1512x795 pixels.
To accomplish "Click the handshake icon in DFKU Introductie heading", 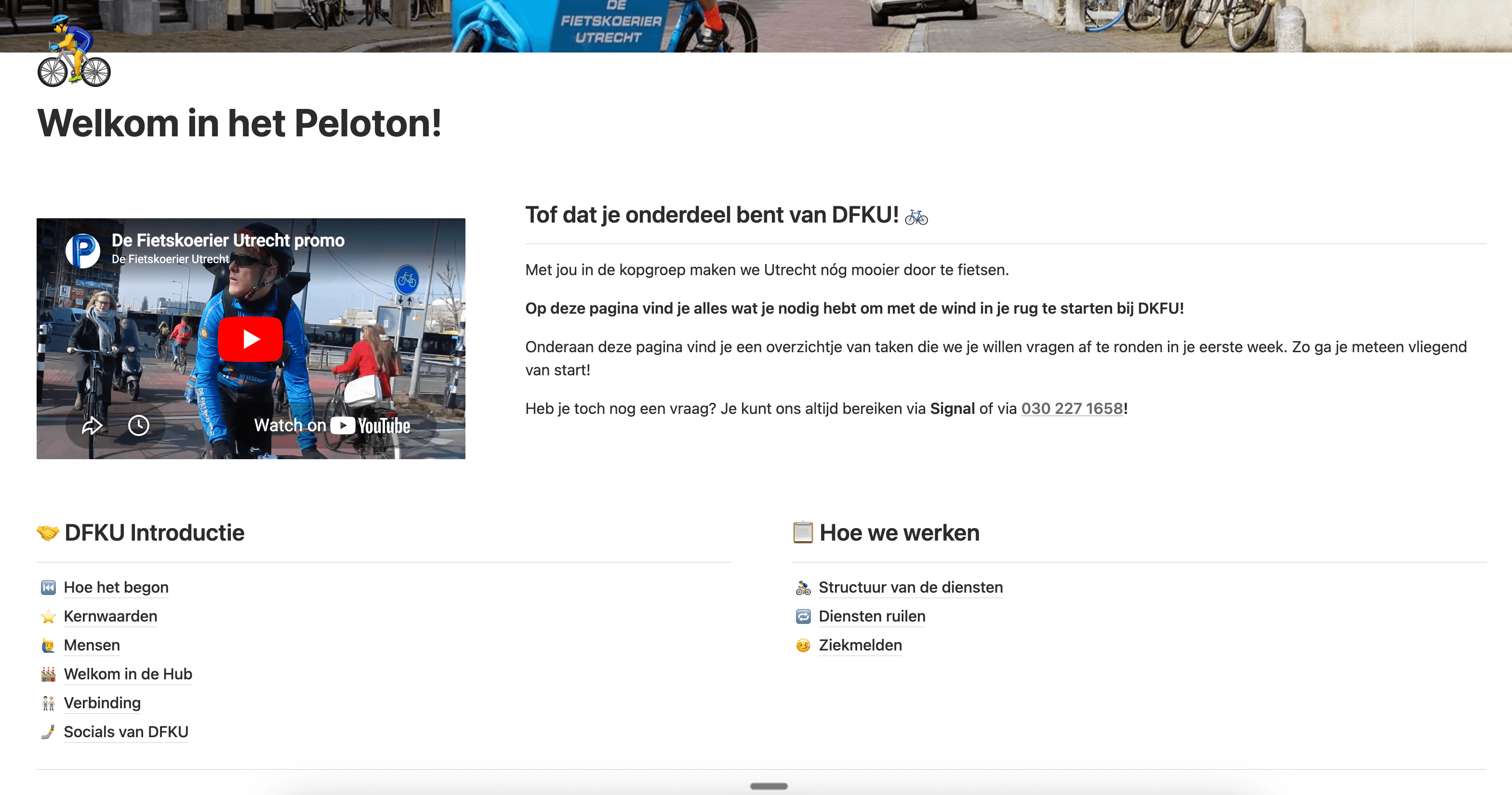I will pyautogui.click(x=48, y=532).
